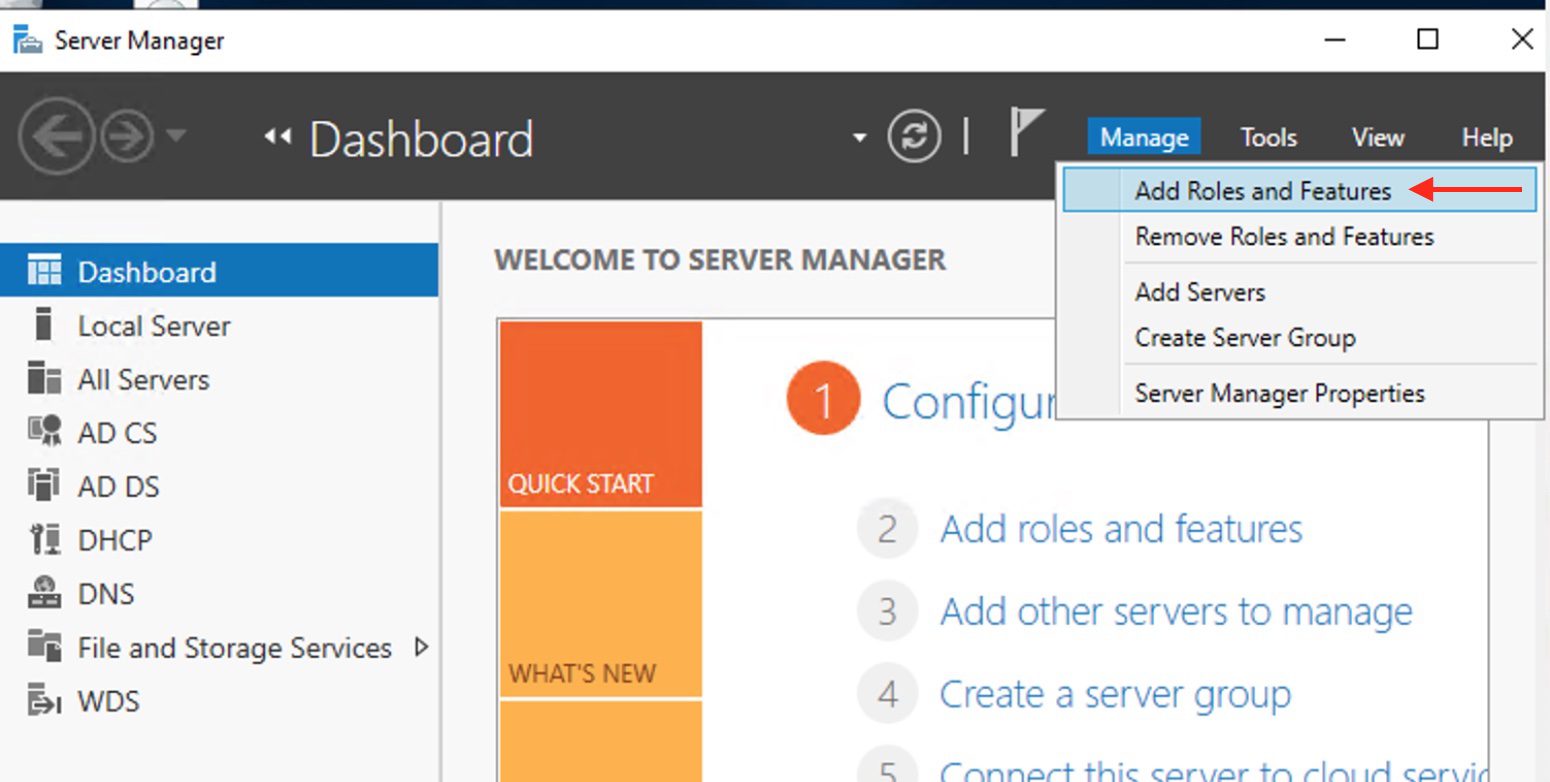The width and height of the screenshot is (1550, 782).
Task: Click the Dashboard grid icon in sidebar
Action: coord(44,271)
